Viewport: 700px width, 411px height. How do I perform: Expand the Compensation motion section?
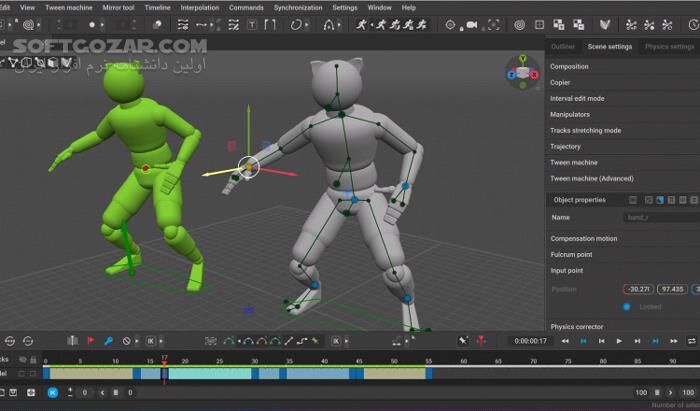point(585,239)
